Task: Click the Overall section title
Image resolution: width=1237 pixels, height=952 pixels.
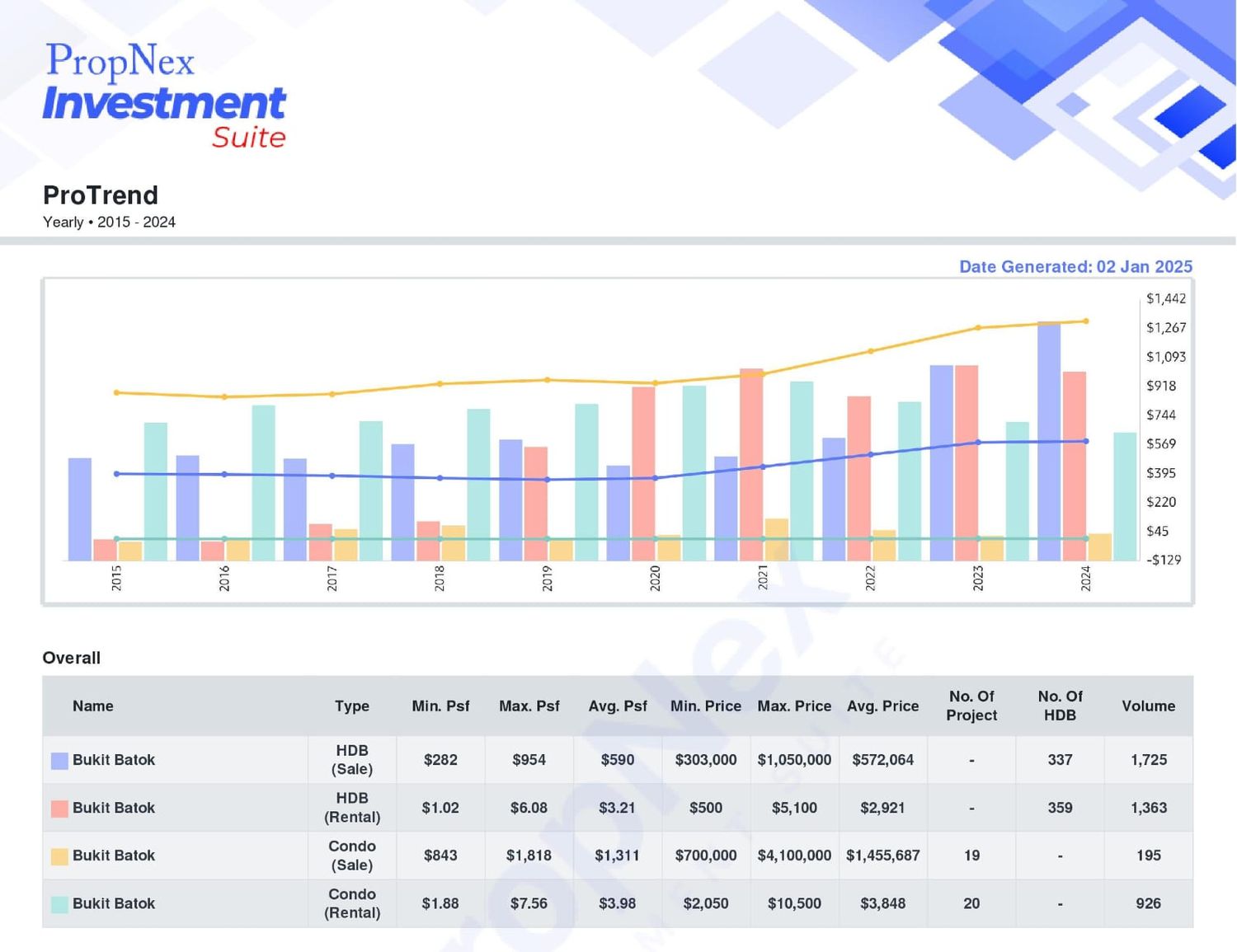Action: click(72, 658)
